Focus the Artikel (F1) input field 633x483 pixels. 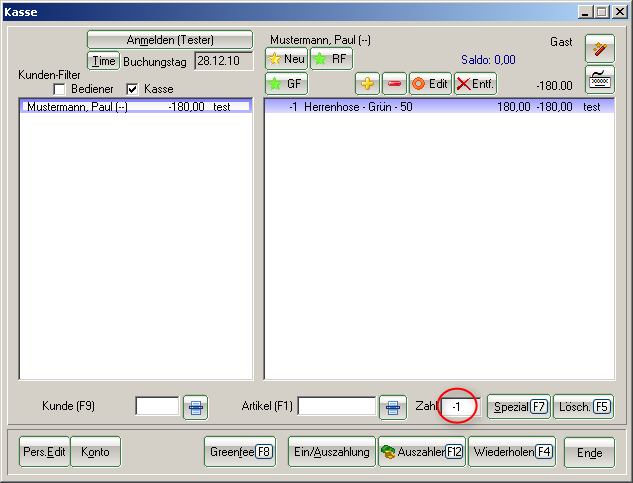coord(337,406)
